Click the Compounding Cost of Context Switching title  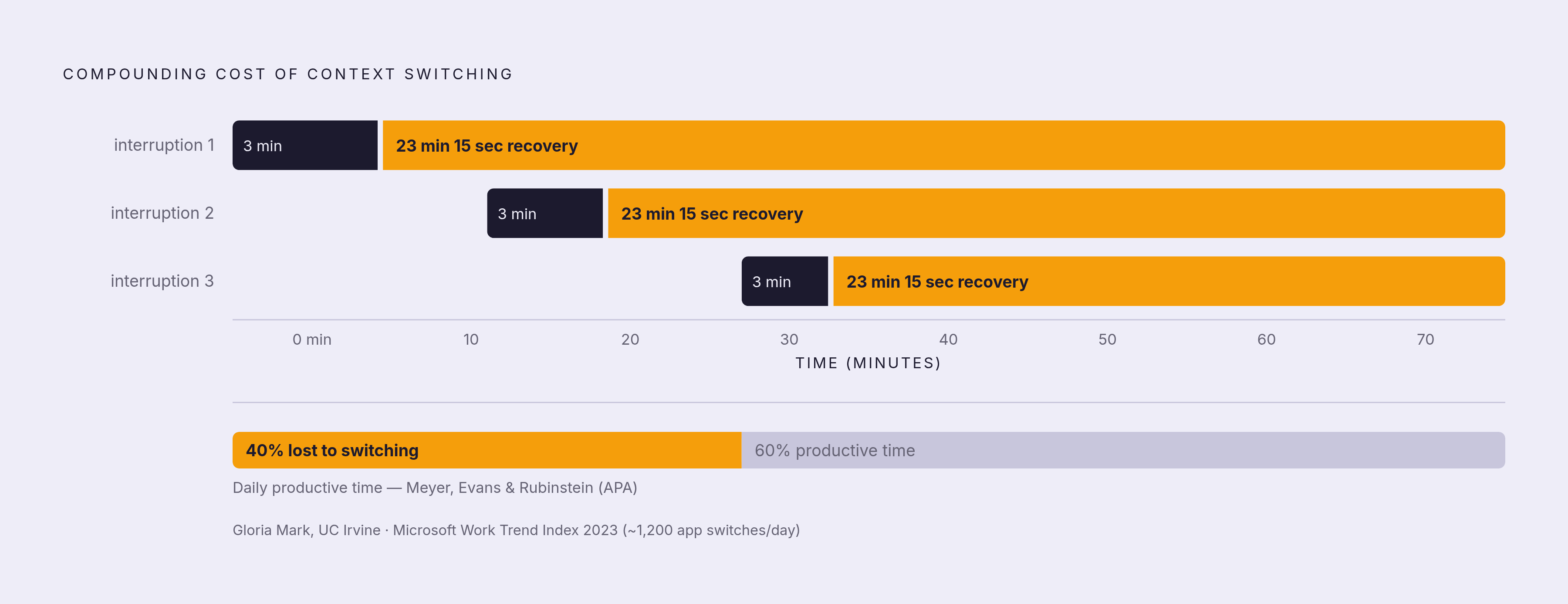(288, 74)
